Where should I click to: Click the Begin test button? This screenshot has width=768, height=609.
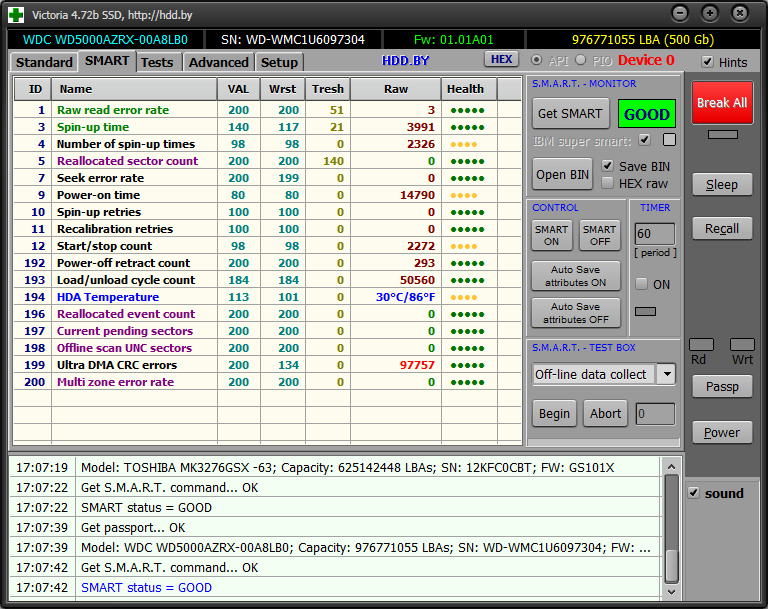554,414
